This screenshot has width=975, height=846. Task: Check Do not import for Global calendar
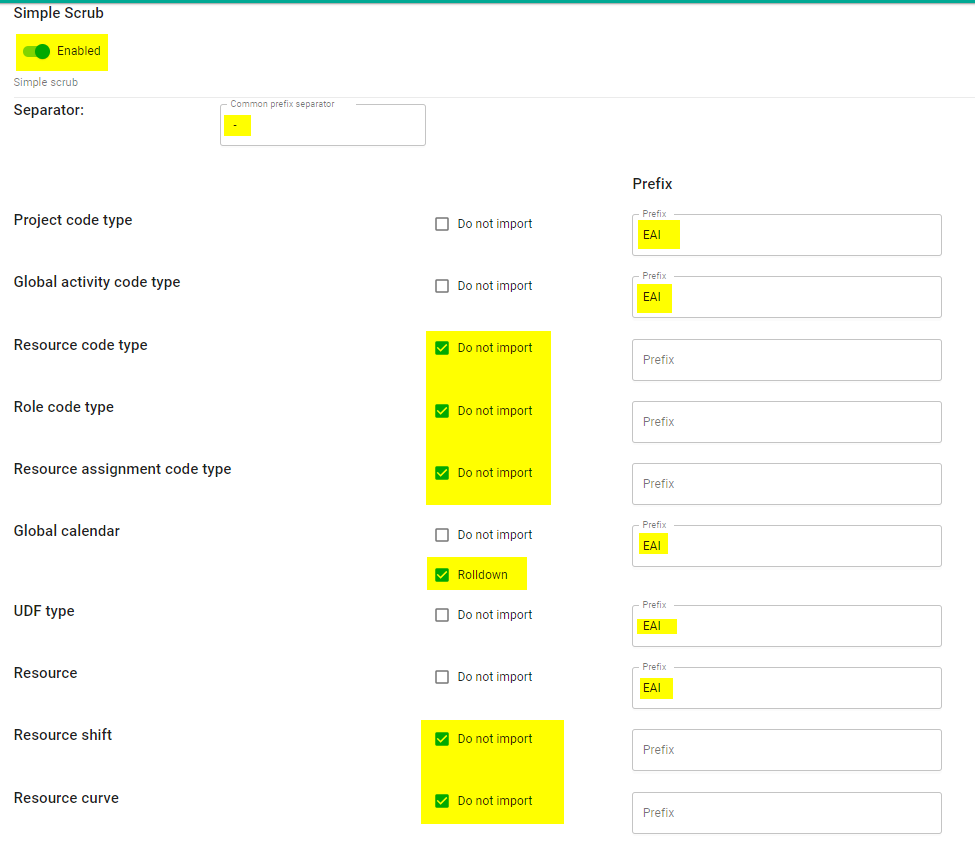(x=442, y=535)
